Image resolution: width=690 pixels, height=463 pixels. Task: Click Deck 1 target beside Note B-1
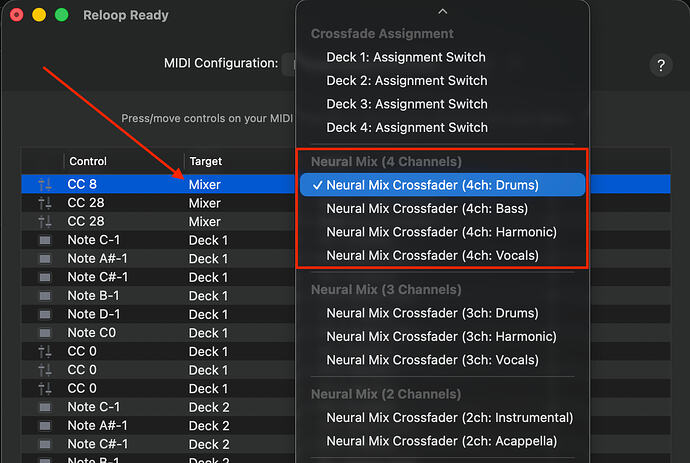[208, 296]
